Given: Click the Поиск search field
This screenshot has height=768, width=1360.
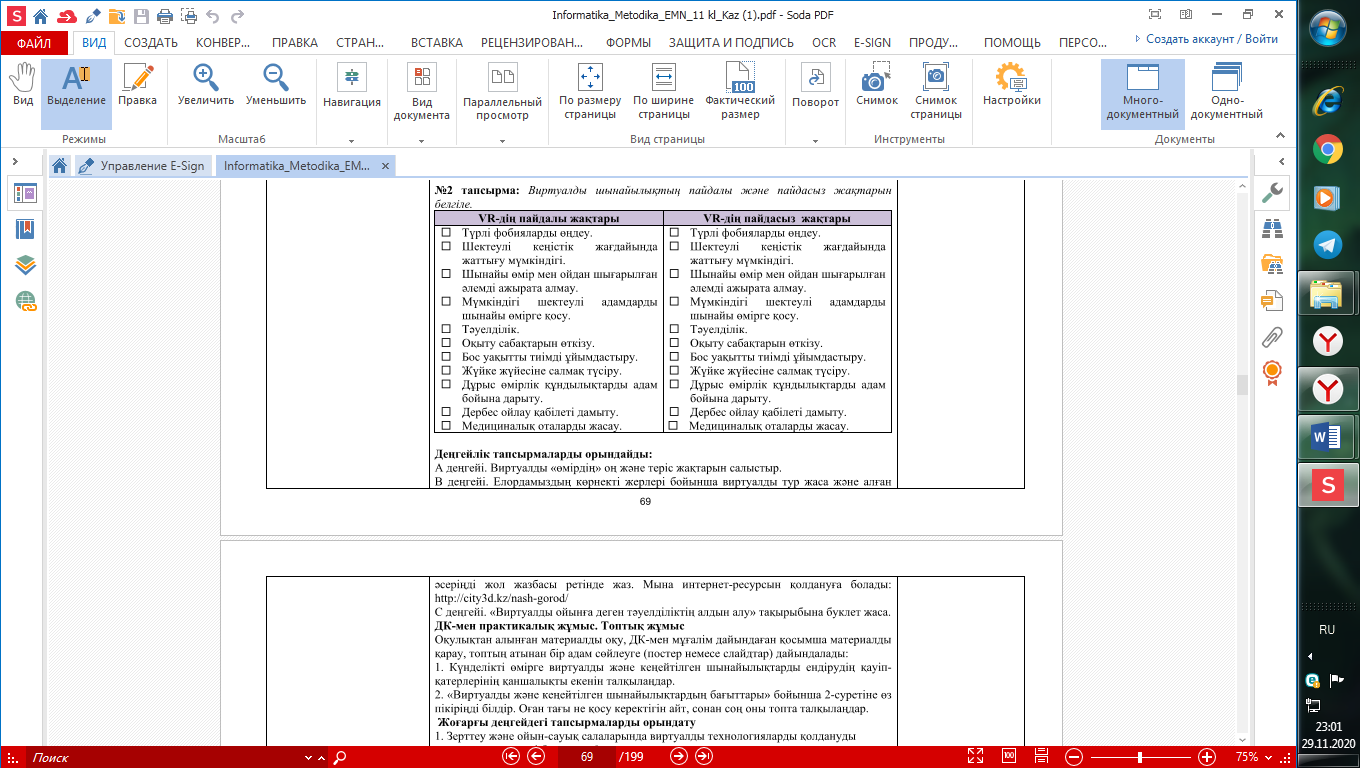Looking at the screenshot, I should point(165,757).
